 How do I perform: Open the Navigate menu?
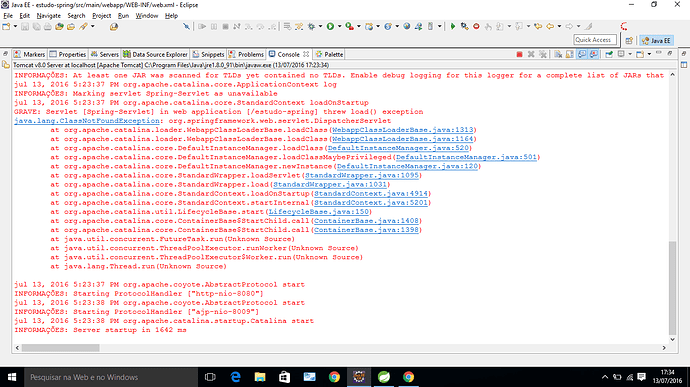point(48,15)
